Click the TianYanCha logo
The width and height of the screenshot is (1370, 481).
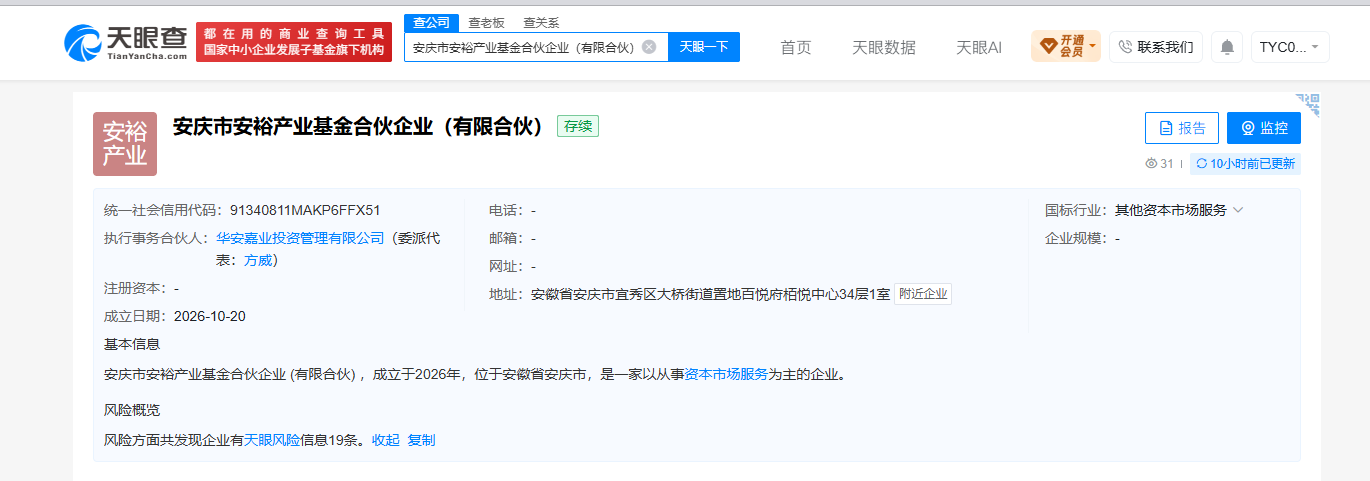125,42
